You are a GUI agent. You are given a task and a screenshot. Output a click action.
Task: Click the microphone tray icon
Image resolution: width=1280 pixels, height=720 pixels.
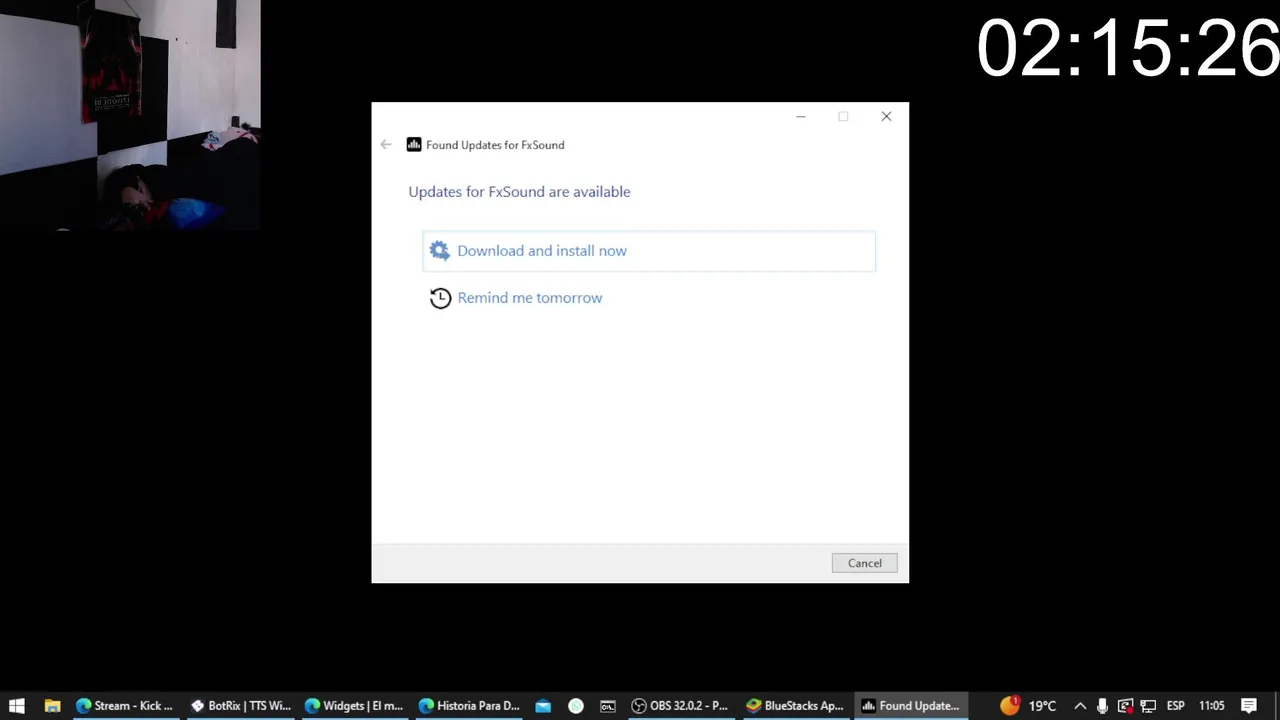[x=1102, y=706]
